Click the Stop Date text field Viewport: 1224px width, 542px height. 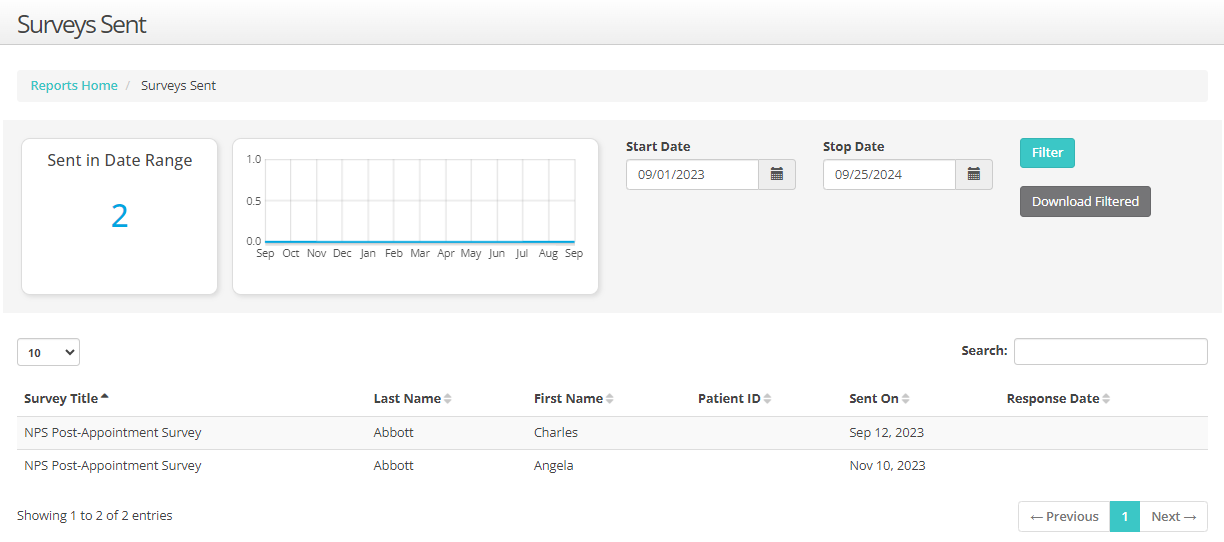click(889, 175)
